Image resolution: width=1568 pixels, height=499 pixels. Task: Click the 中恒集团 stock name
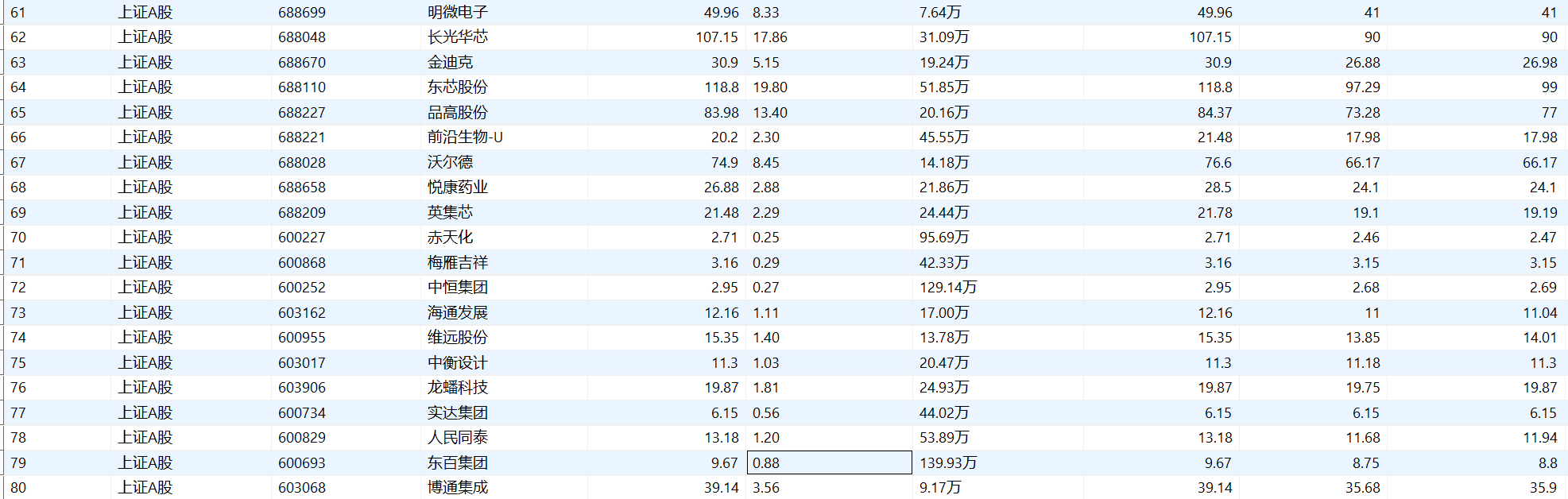[x=458, y=288]
